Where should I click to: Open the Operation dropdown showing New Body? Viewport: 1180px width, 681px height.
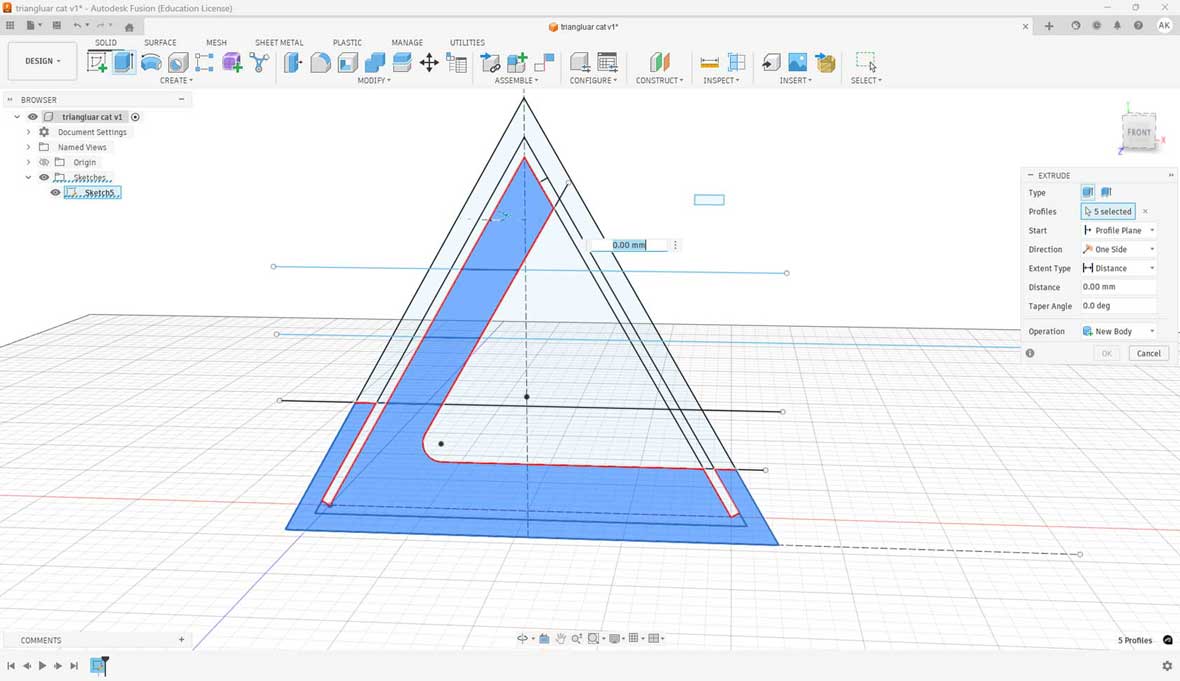point(1117,331)
